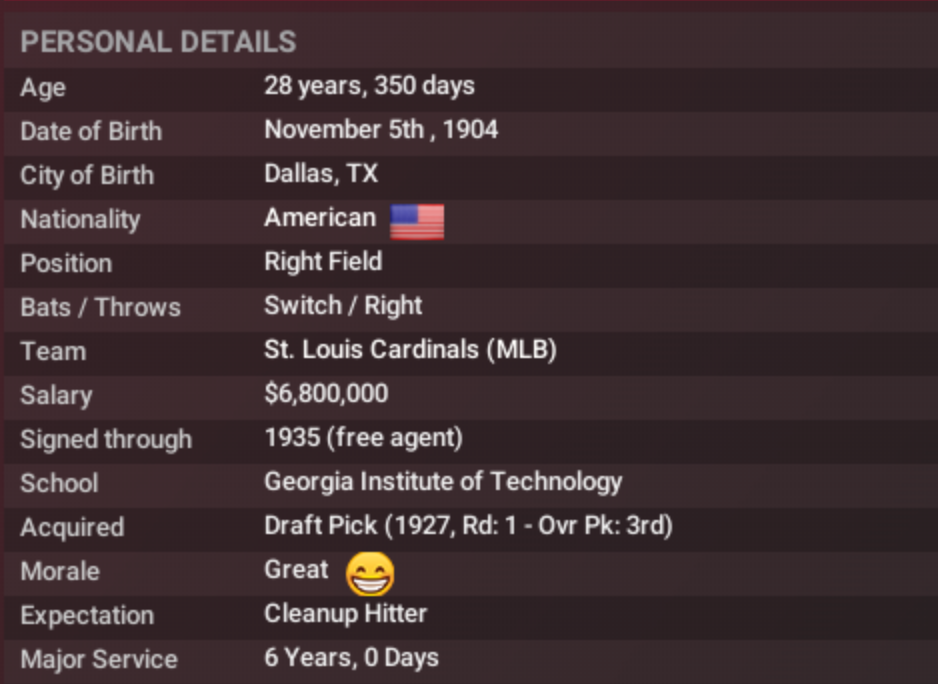Select the Dallas, TX birth city
This screenshot has height=684, width=938.
coord(321,174)
